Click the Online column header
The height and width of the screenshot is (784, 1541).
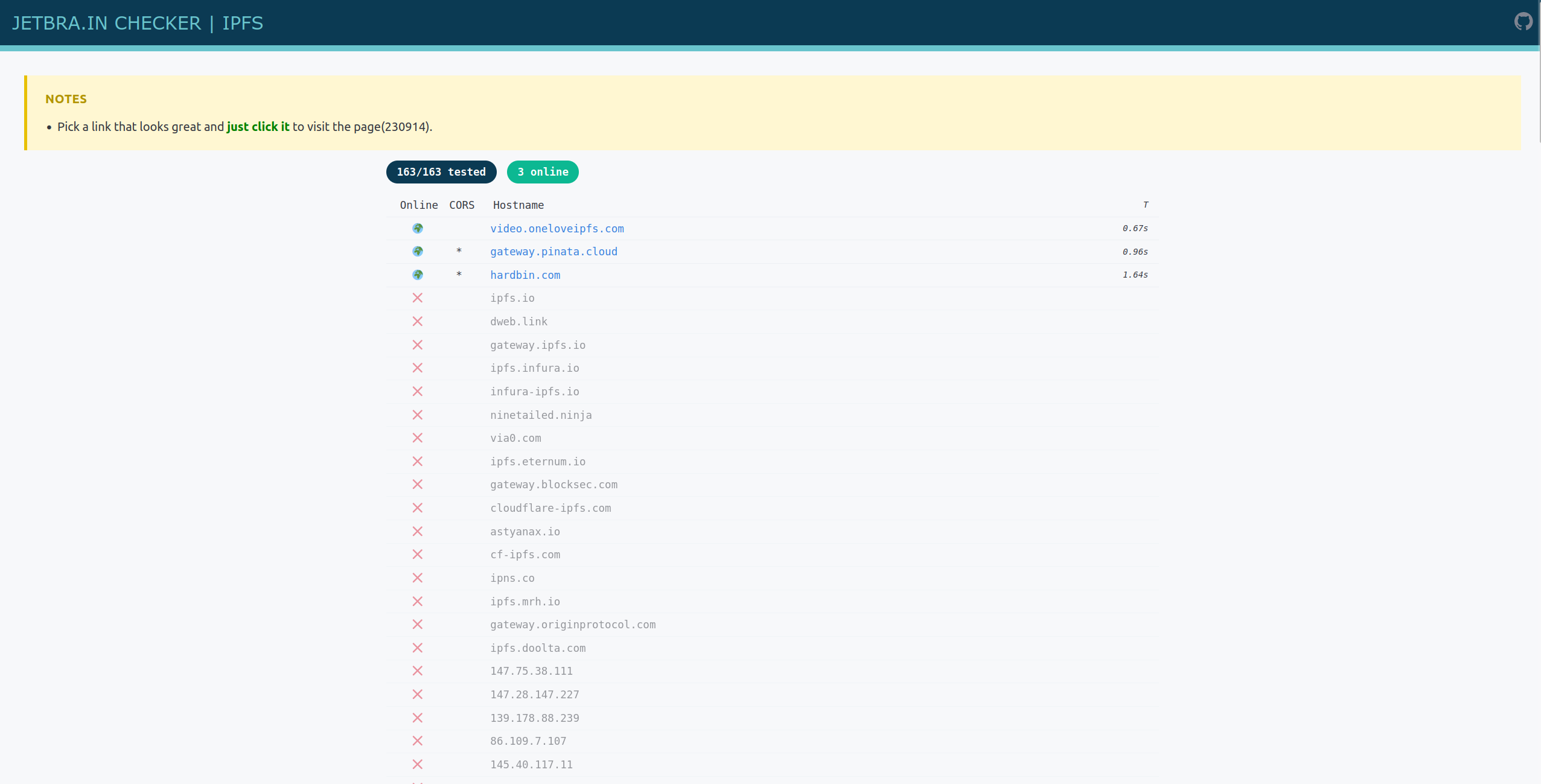(419, 205)
